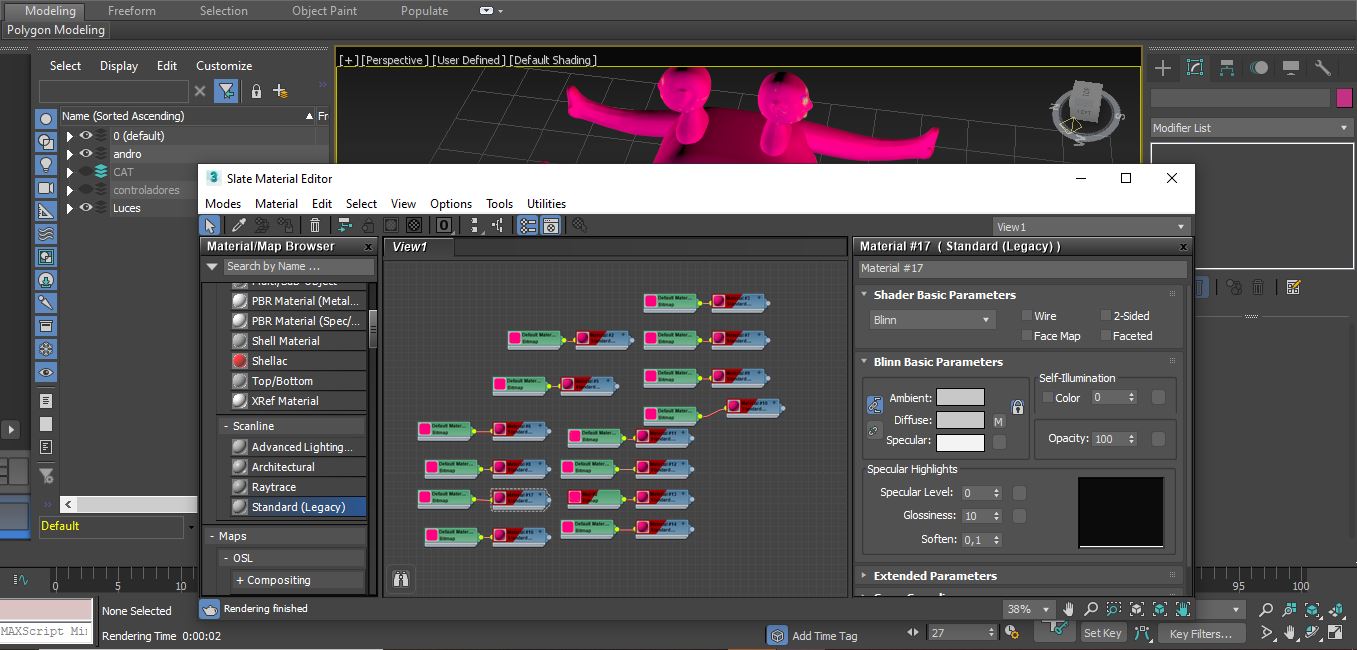Open the Hierarchy tab in command panel
Viewport: 1357px width, 650px height.
(x=1227, y=68)
